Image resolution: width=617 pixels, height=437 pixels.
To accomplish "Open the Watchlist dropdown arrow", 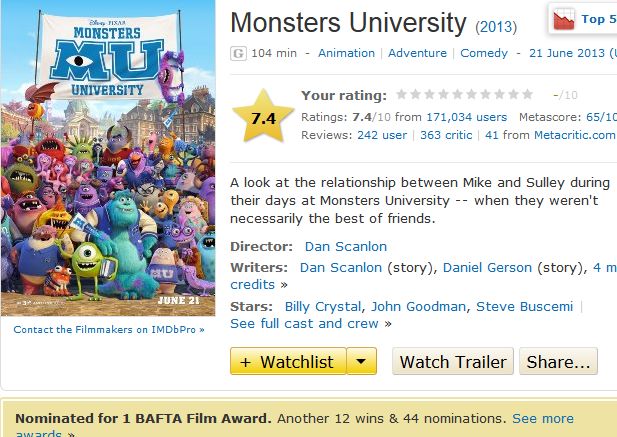I will [x=362, y=361].
